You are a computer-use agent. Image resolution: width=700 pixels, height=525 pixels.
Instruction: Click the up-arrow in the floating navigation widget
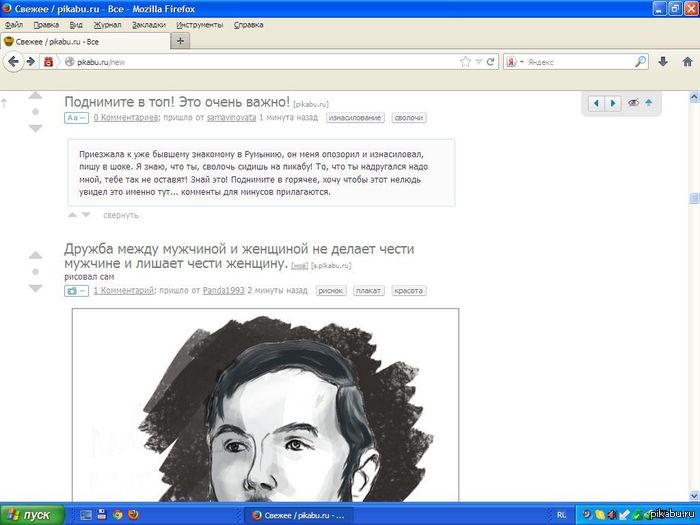pyautogui.click(x=649, y=103)
